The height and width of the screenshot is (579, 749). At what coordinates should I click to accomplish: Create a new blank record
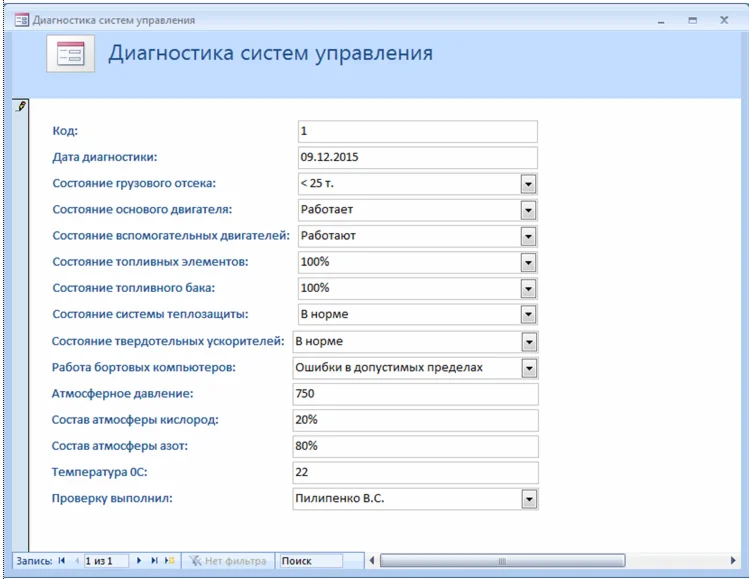pyautogui.click(x=169, y=561)
